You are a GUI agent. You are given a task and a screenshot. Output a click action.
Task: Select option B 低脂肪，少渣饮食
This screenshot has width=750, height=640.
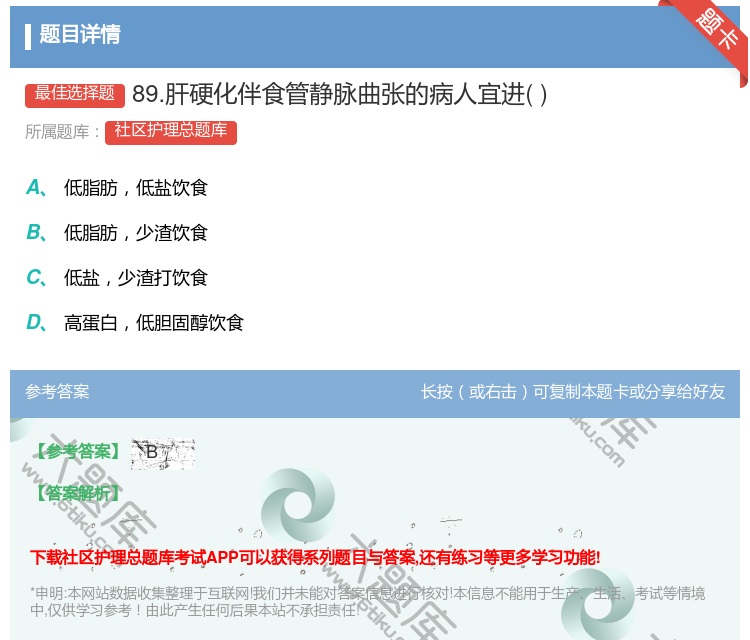(x=117, y=232)
